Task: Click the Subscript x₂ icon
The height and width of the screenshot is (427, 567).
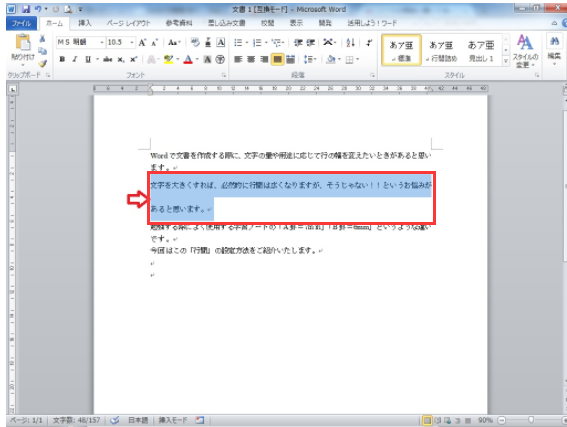Action: tap(121, 59)
